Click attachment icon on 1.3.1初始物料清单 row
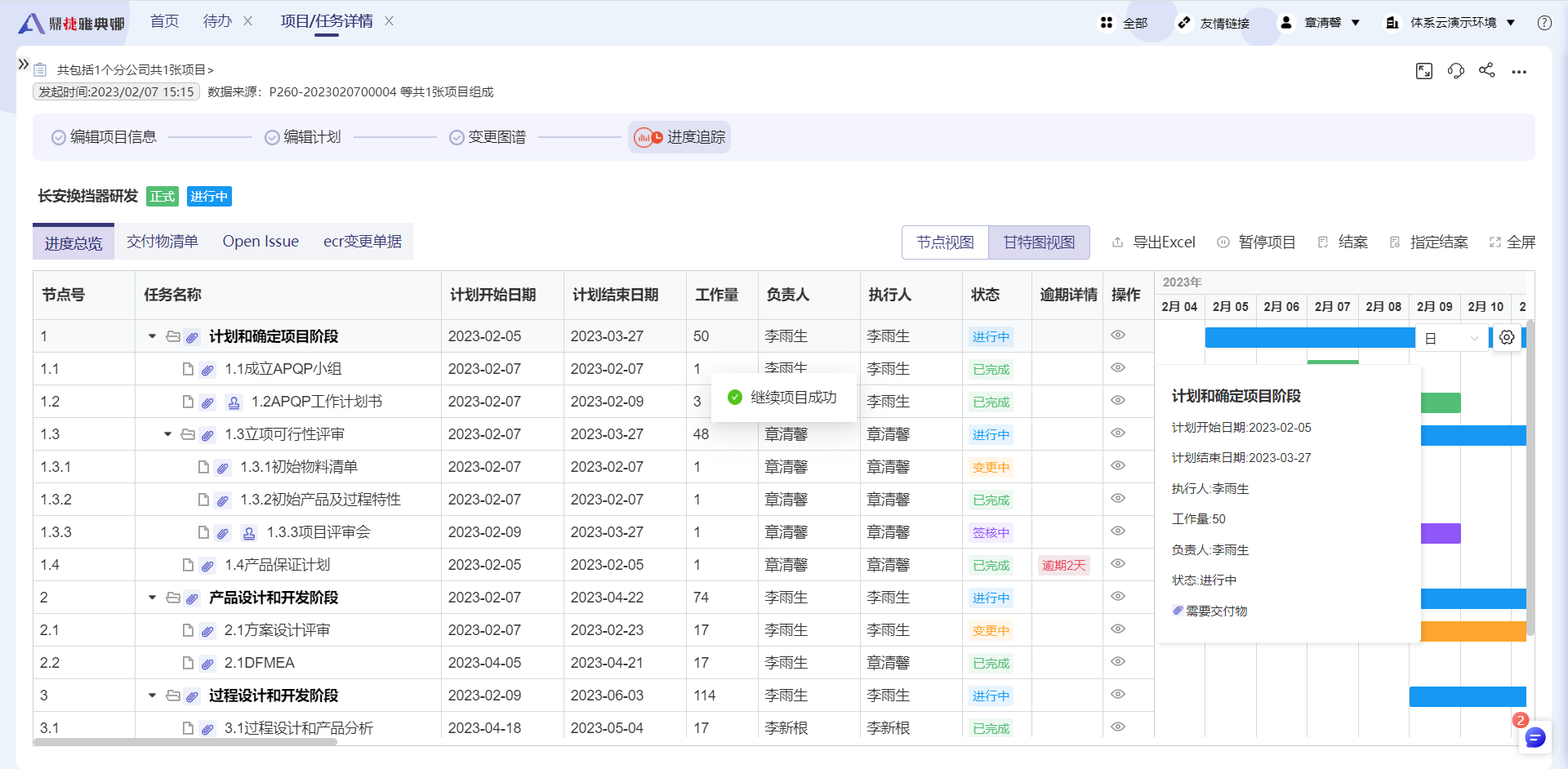The image size is (1568, 769). 223,468
